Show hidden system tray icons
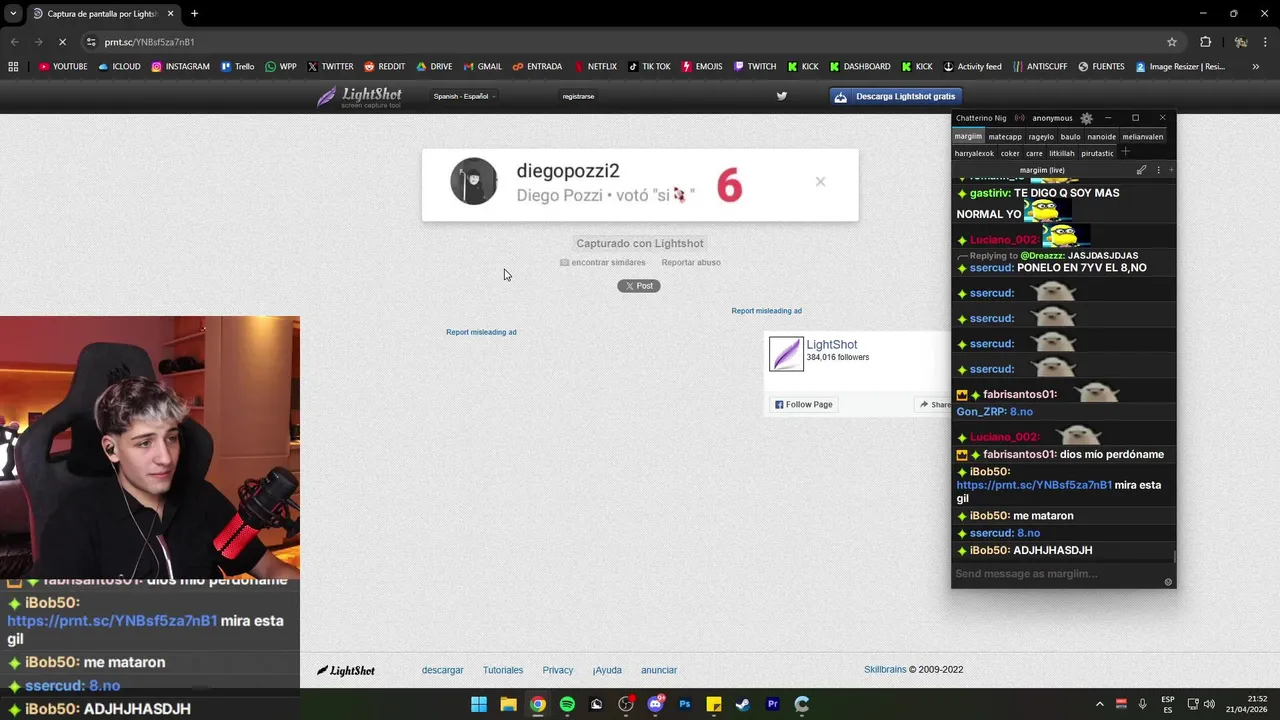 coord(1100,704)
